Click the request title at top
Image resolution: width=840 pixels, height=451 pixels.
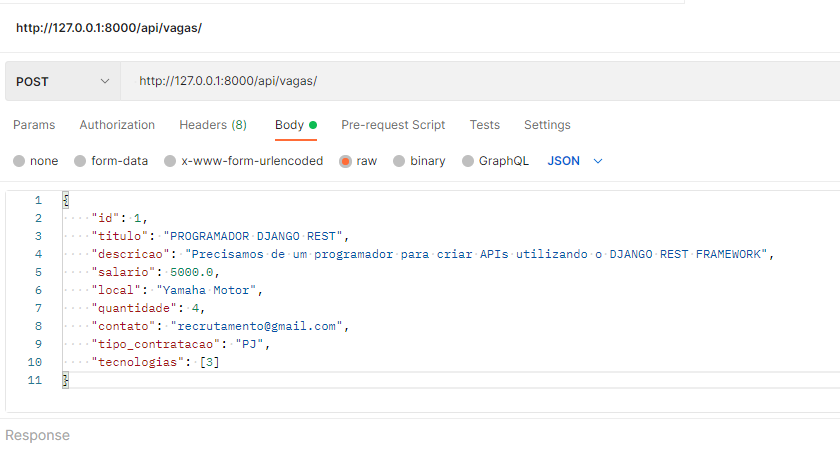click(x=109, y=28)
